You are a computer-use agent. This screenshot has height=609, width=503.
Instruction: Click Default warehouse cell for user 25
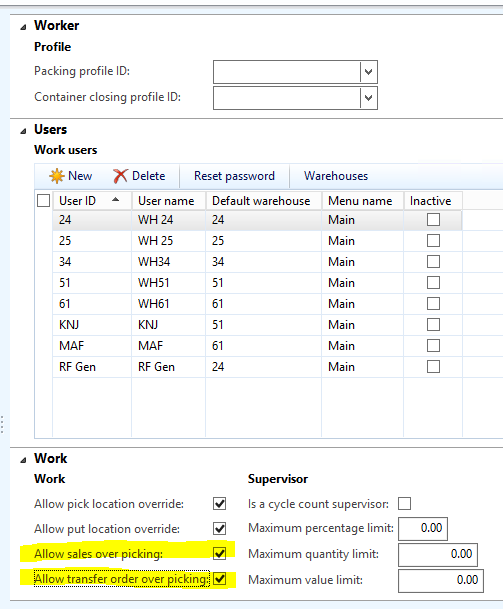263,241
